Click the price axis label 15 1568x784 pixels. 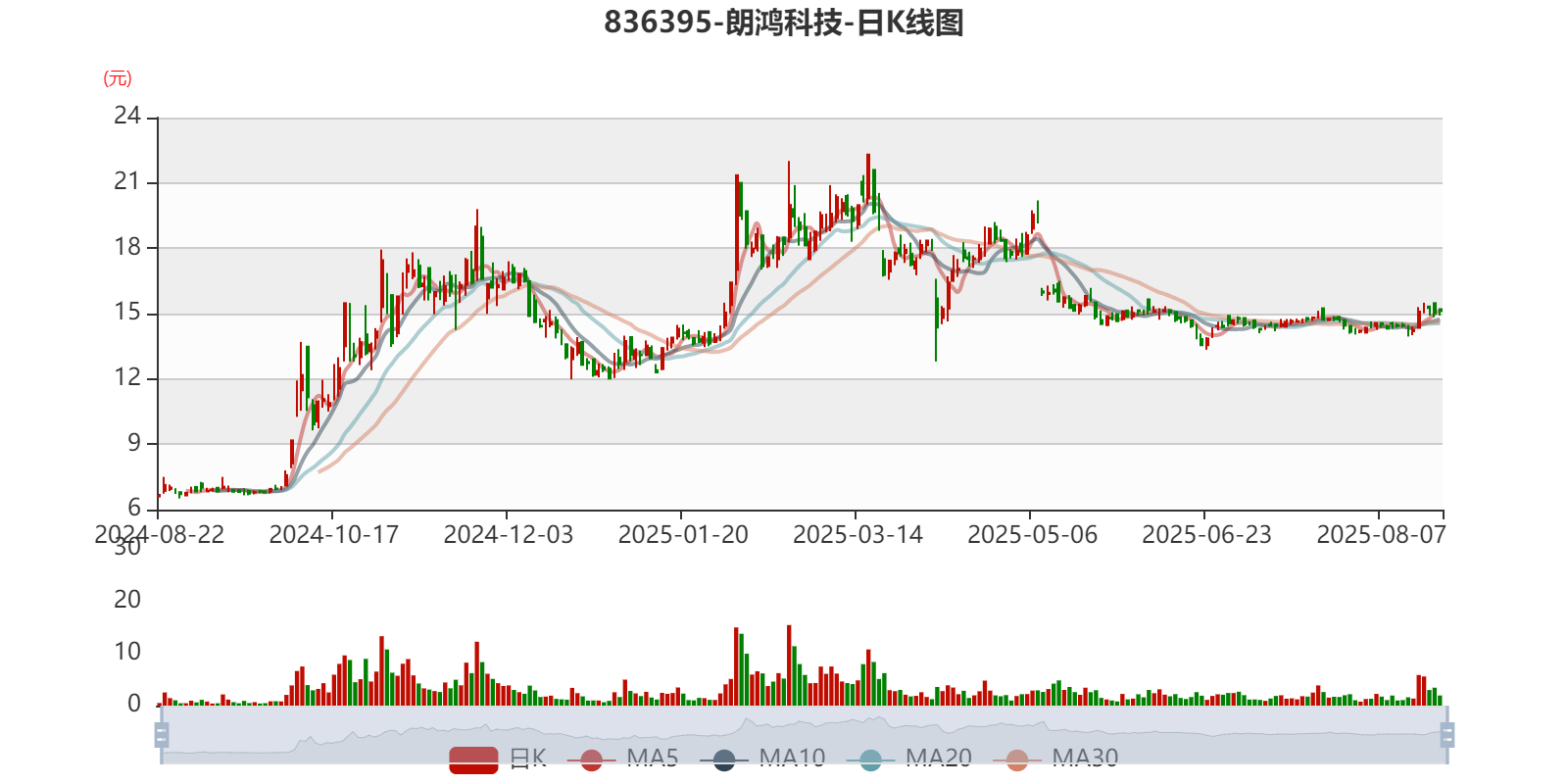pyautogui.click(x=127, y=313)
